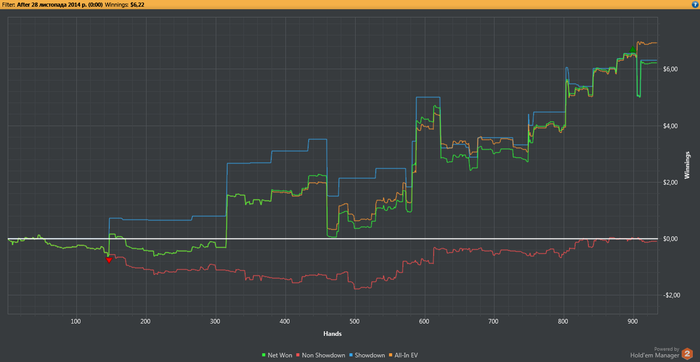Toggle the All-In EV legend entry
This screenshot has width=700, height=362.
click(404, 355)
